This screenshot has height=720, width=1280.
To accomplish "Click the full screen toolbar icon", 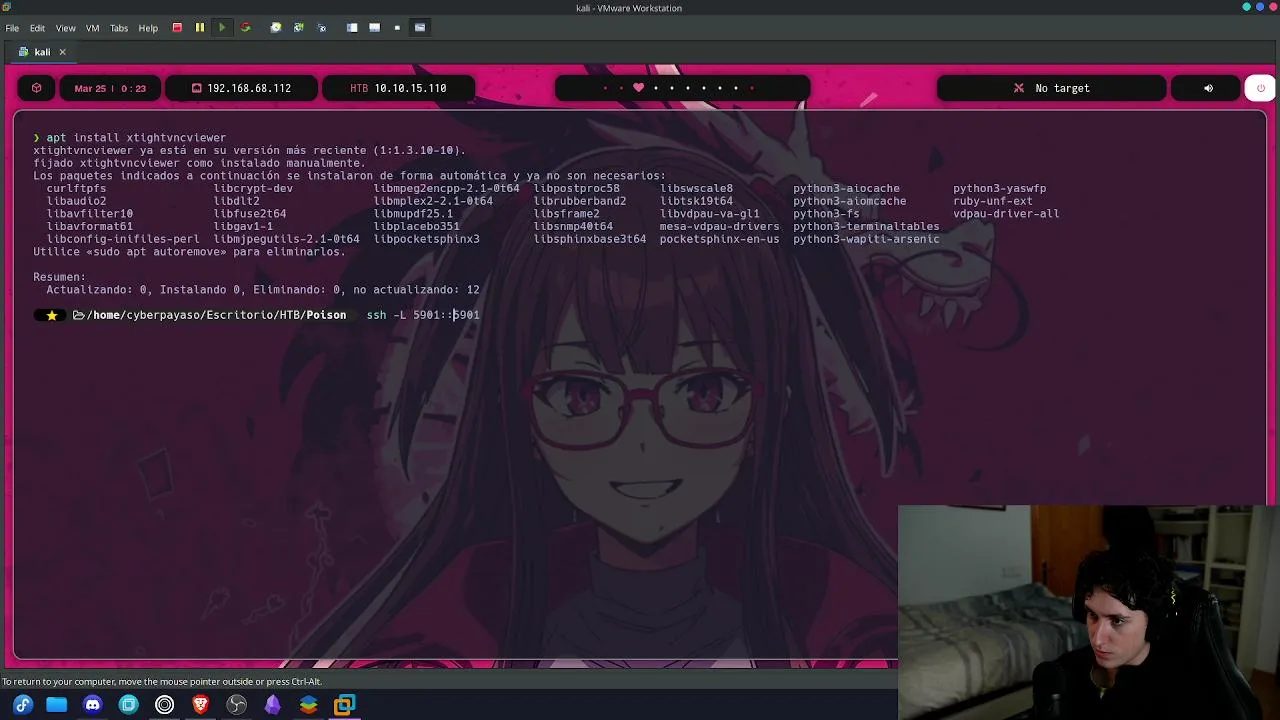I will (x=397, y=28).
